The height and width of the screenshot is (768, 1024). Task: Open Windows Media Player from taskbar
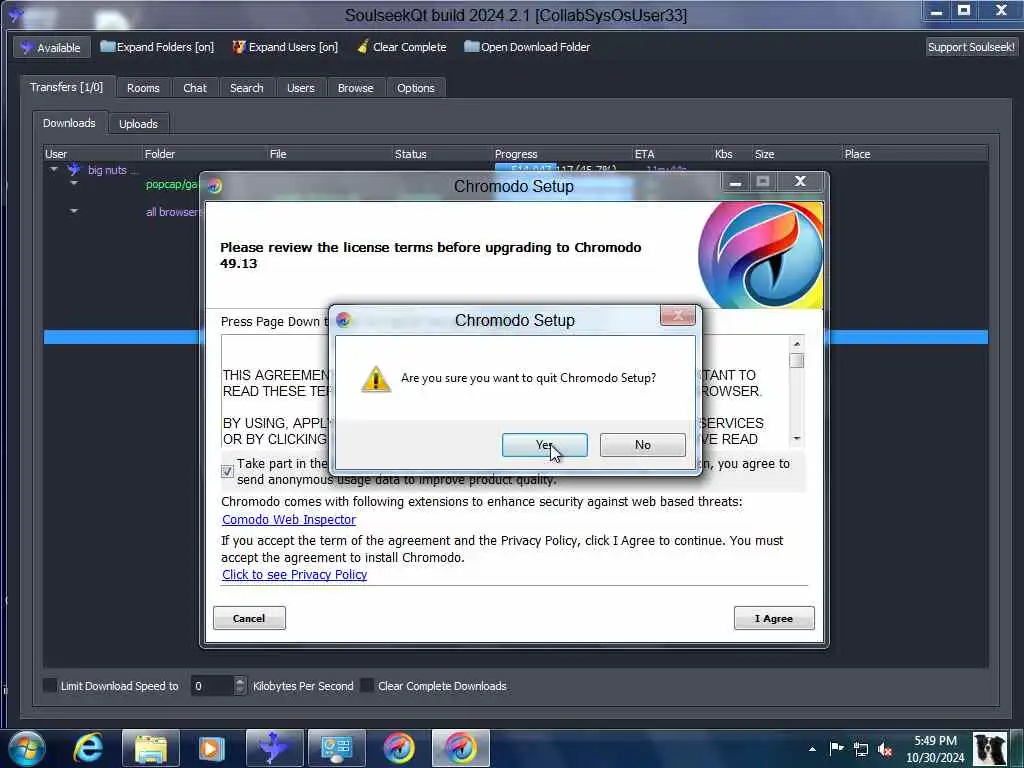click(212, 748)
